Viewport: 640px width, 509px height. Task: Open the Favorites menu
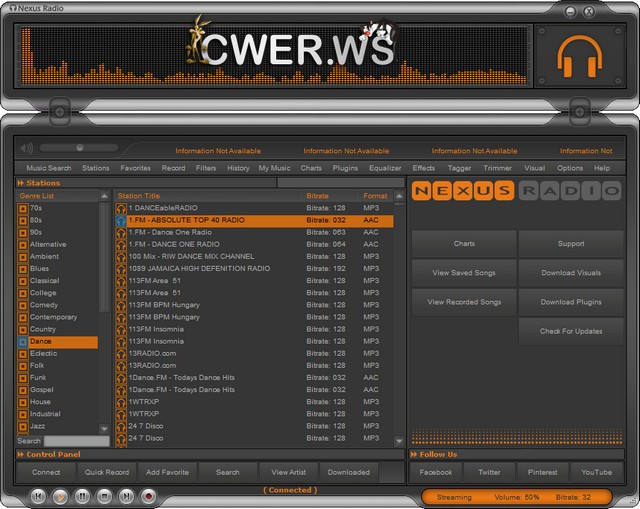(x=135, y=168)
